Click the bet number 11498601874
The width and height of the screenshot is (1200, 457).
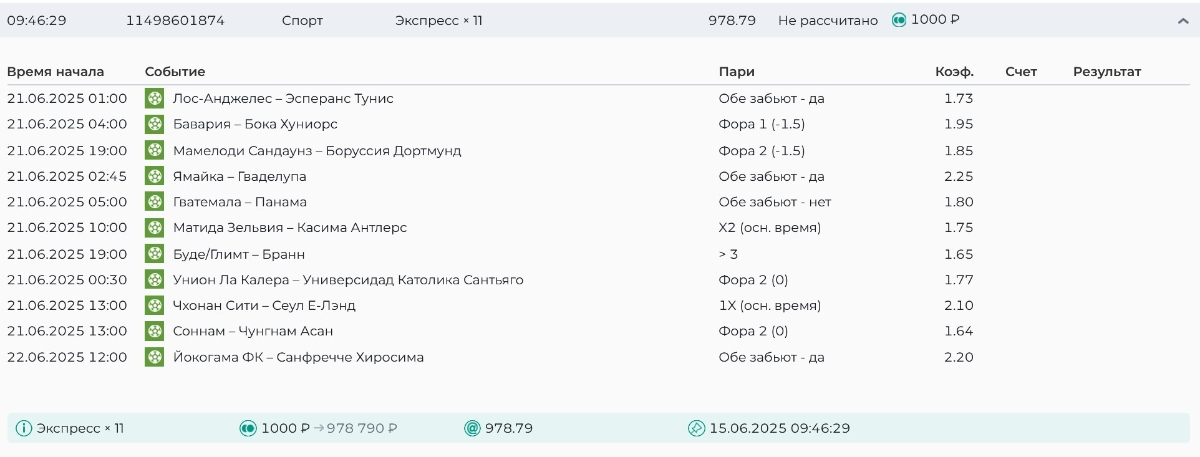[175, 20]
